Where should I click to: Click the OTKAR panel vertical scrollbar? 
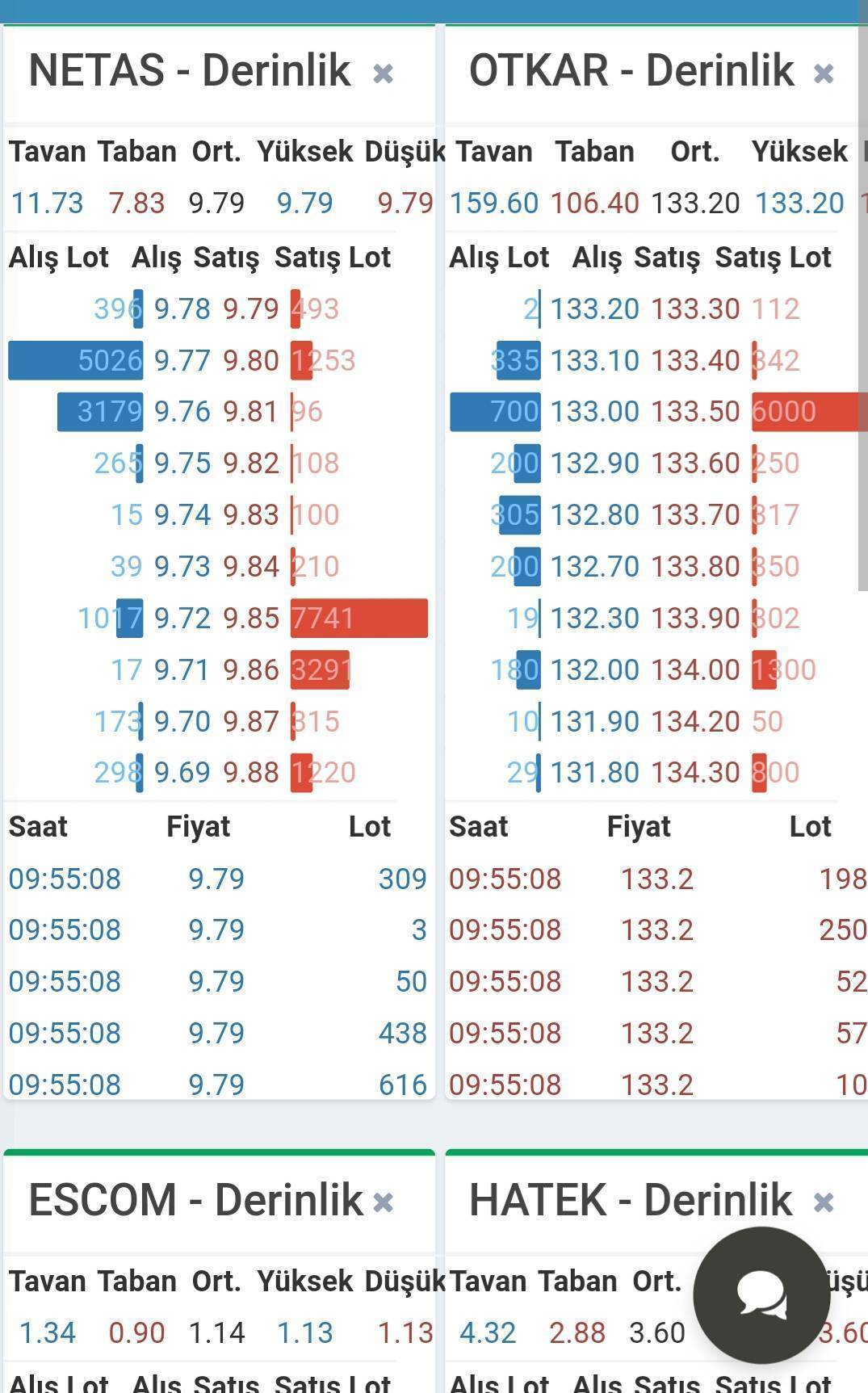pos(862,323)
